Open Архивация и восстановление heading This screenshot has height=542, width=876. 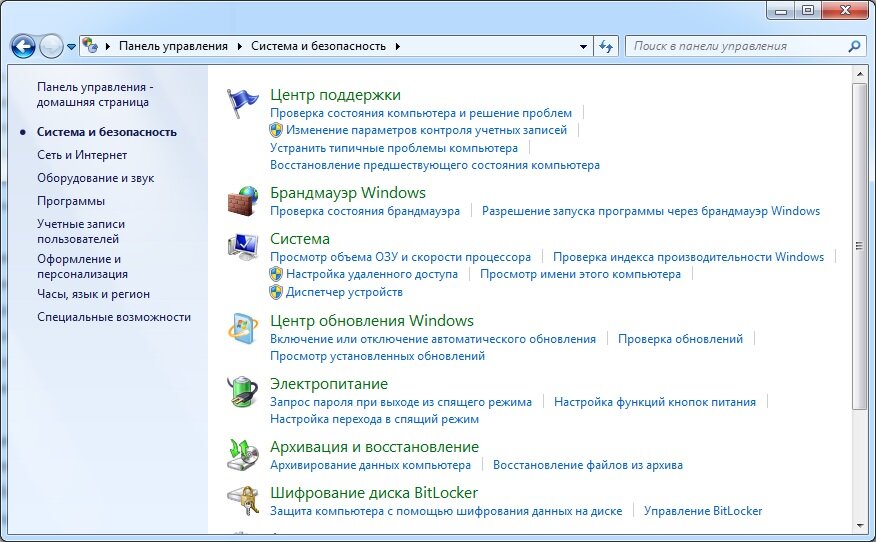374,447
